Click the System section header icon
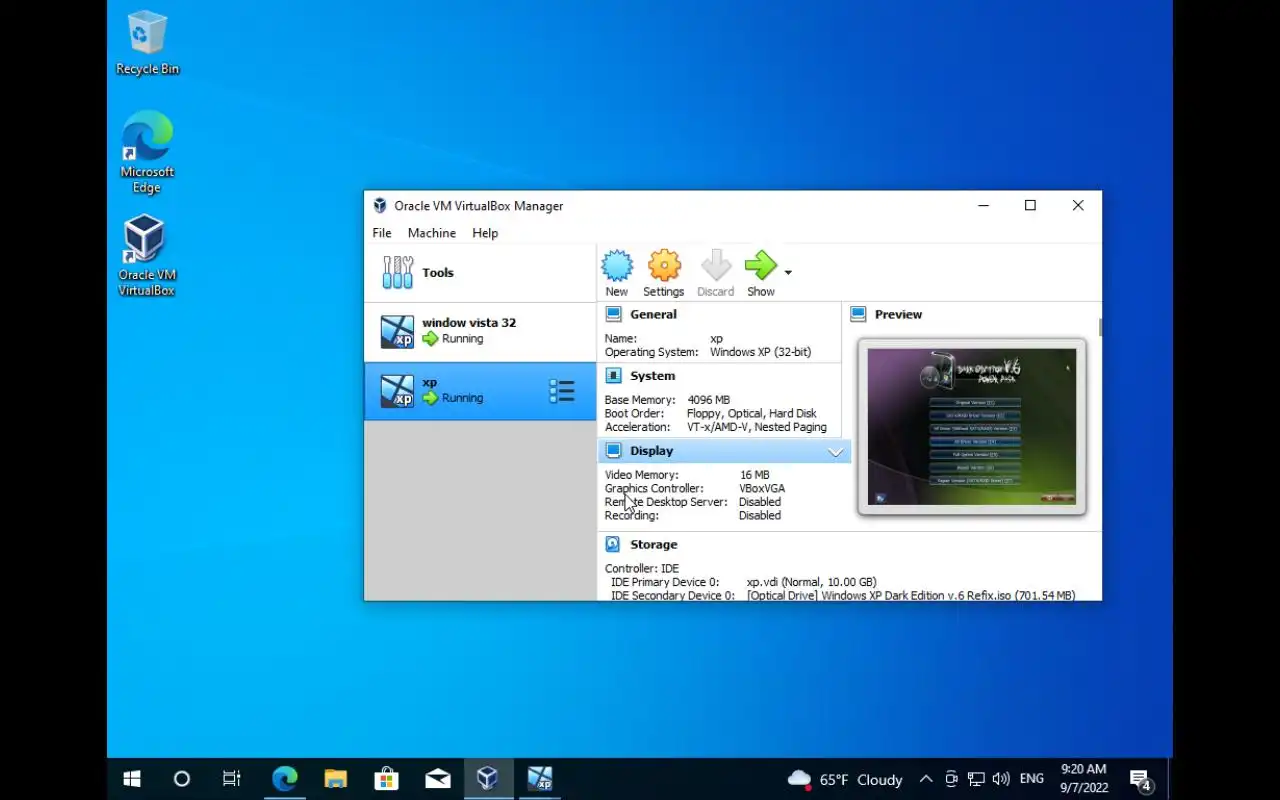 613,376
